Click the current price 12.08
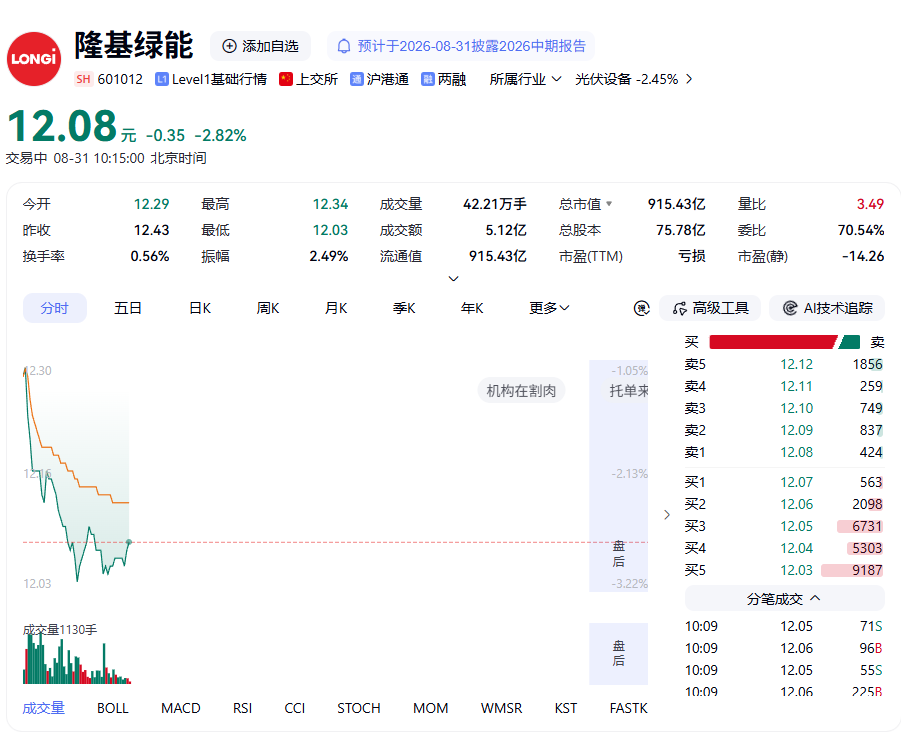The height and width of the screenshot is (738, 901). 62,126
